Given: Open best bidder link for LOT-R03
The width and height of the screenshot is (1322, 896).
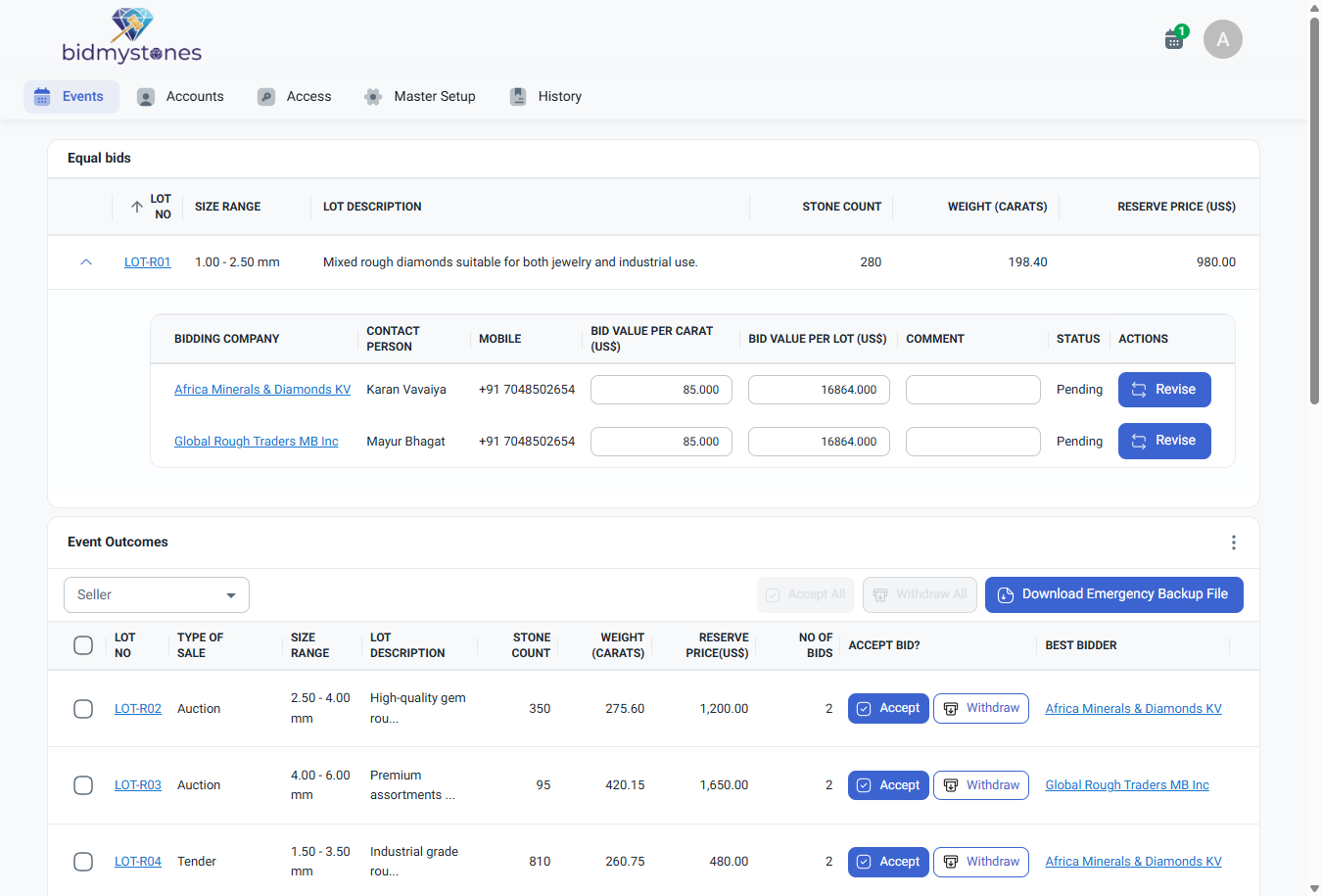Looking at the screenshot, I should [1127, 785].
